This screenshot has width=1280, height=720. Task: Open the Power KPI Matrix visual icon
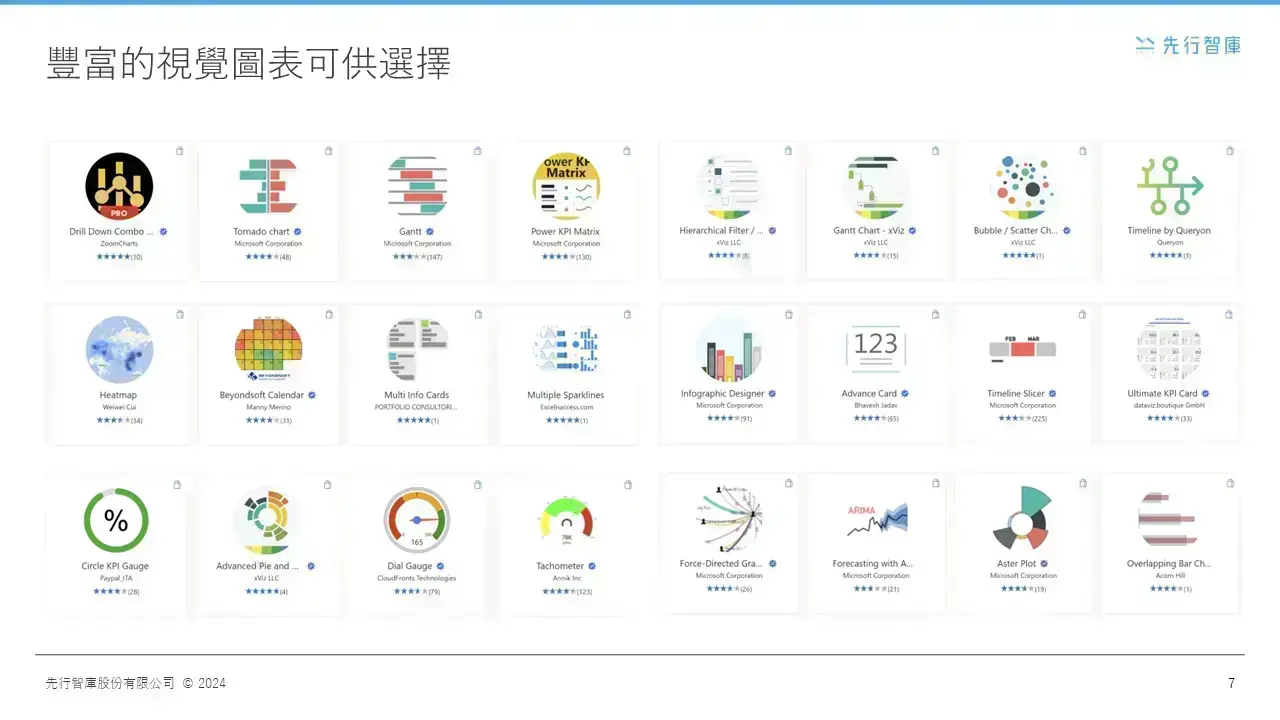tap(566, 187)
